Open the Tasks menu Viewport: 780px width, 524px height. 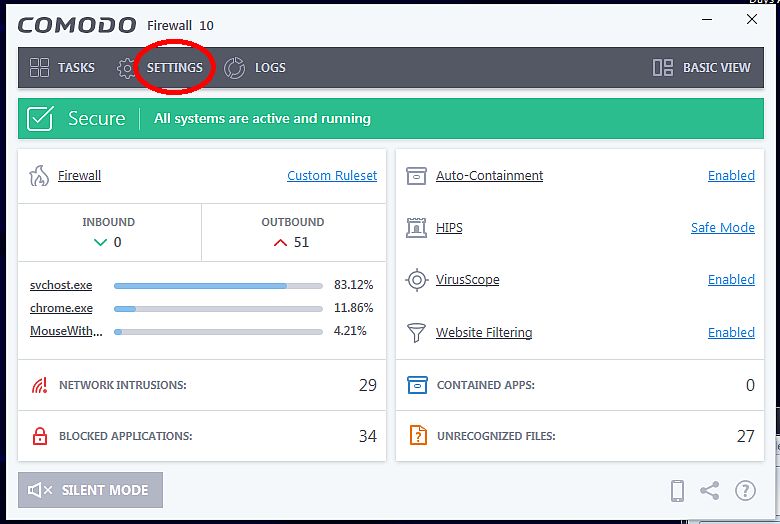pyautogui.click(x=62, y=68)
